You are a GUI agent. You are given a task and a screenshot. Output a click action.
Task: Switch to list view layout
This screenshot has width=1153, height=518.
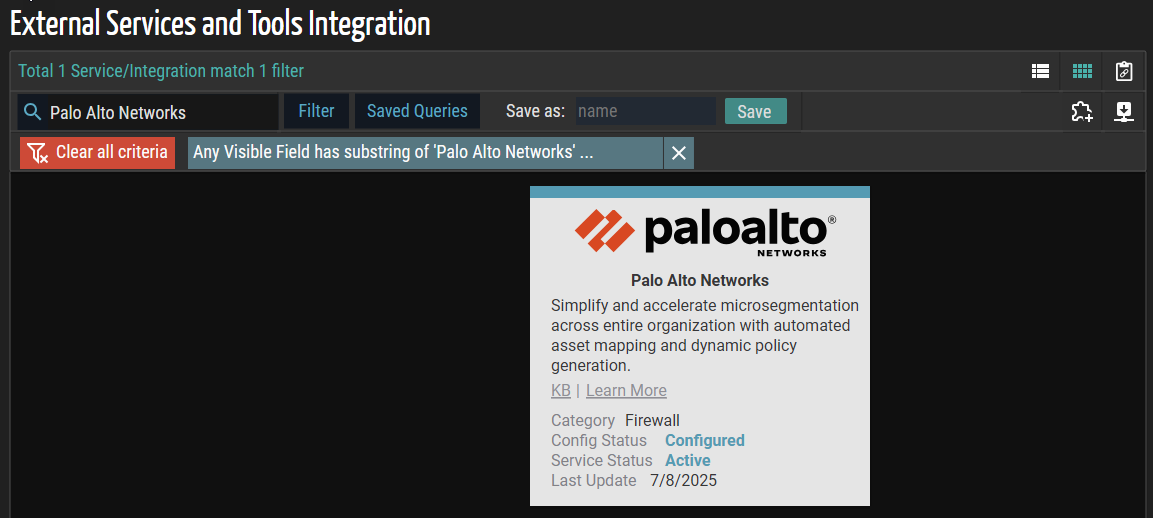[1040, 71]
